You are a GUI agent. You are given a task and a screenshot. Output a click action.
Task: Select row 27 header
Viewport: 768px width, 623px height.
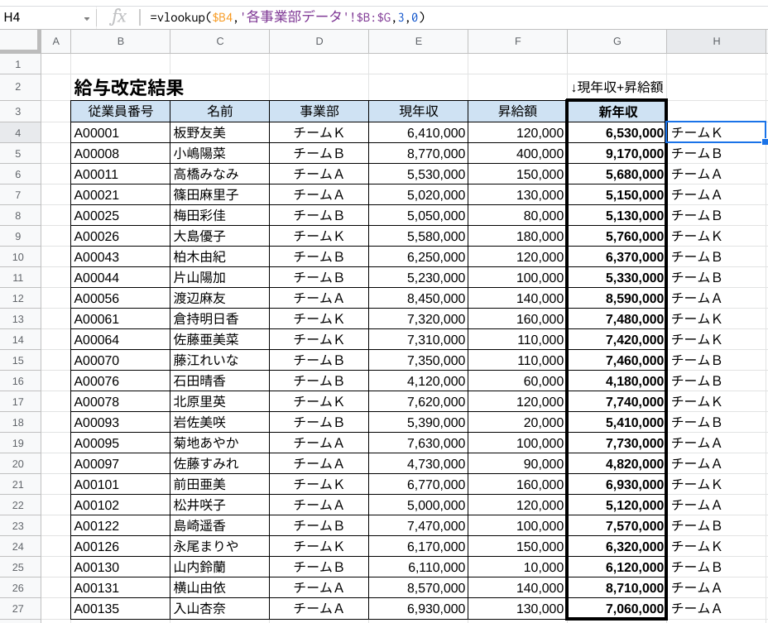point(19,608)
